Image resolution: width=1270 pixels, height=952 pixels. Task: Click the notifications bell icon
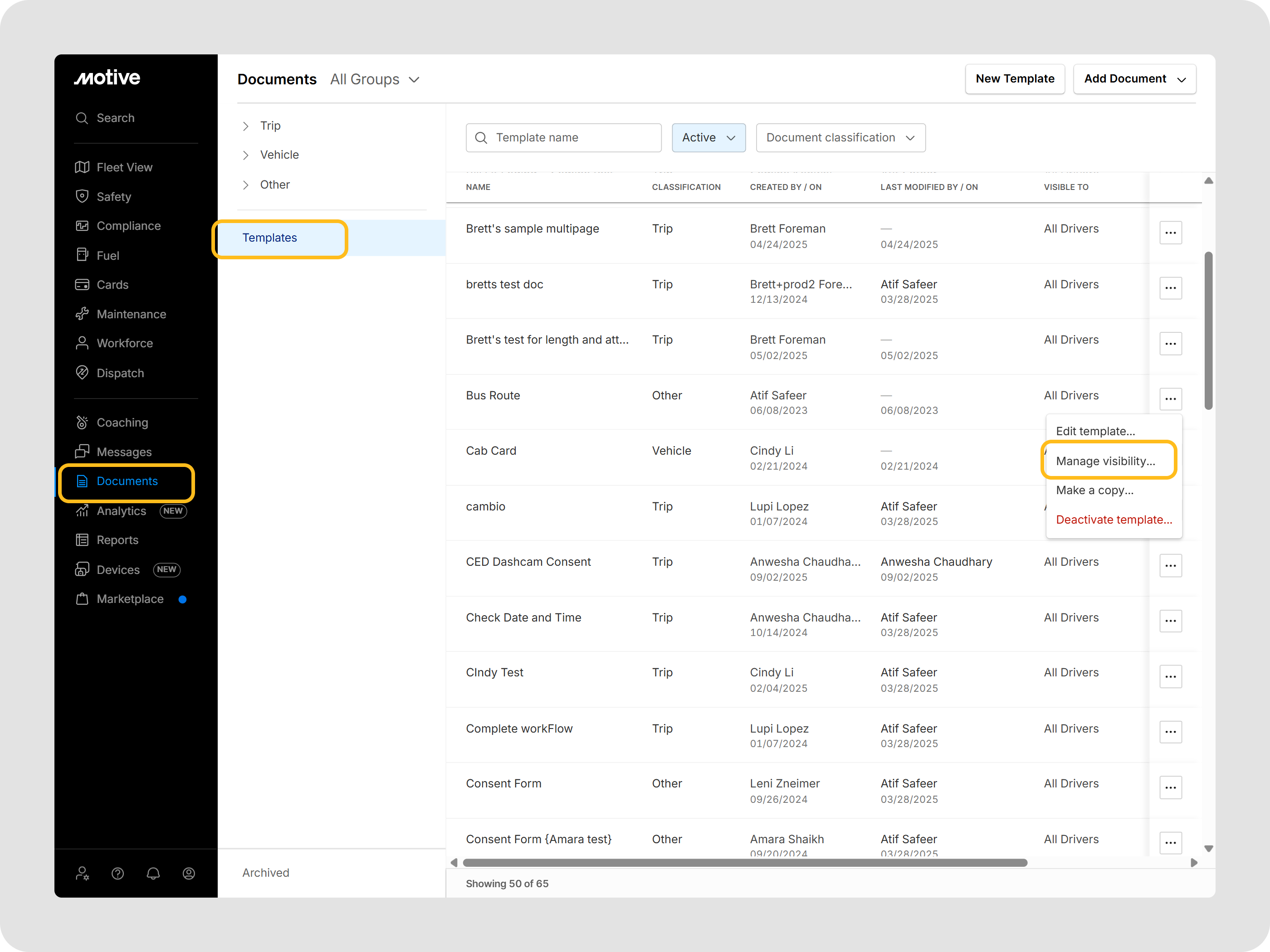coord(153,873)
